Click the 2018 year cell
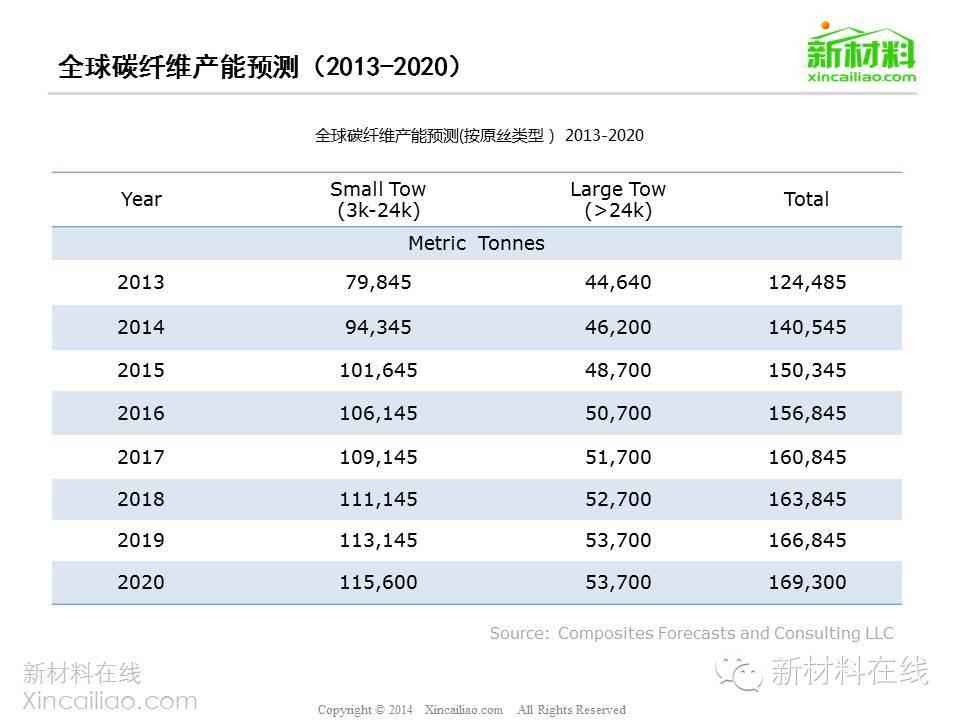960x720 pixels. (141, 498)
